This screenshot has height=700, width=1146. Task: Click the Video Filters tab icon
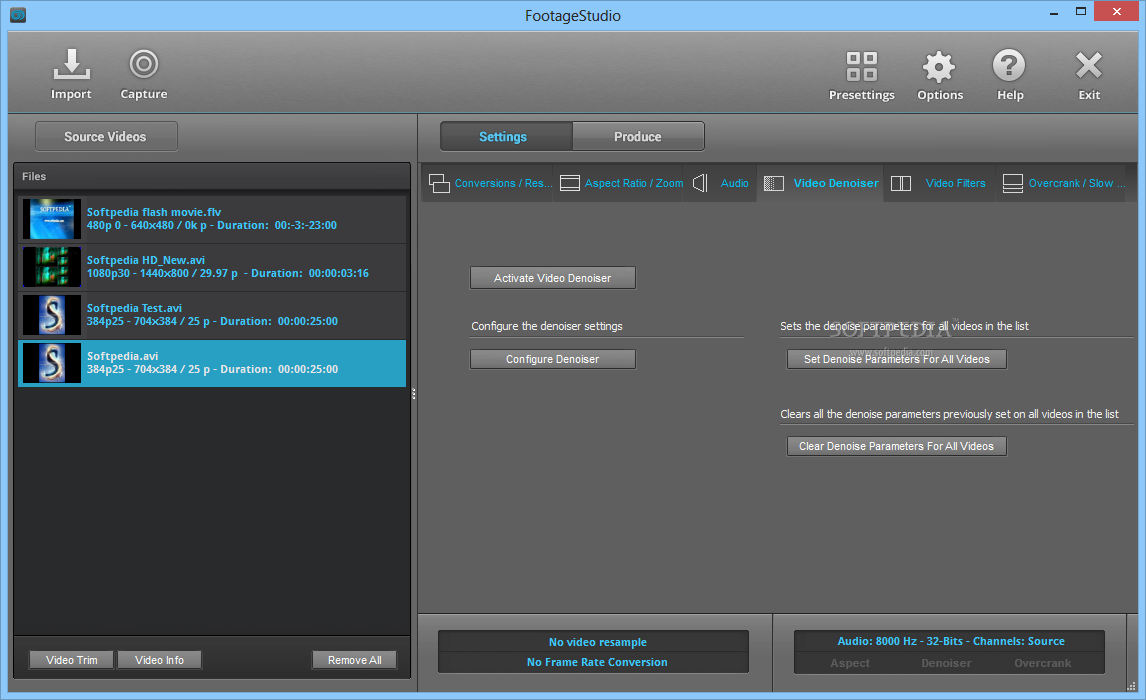pyautogui.click(x=901, y=183)
